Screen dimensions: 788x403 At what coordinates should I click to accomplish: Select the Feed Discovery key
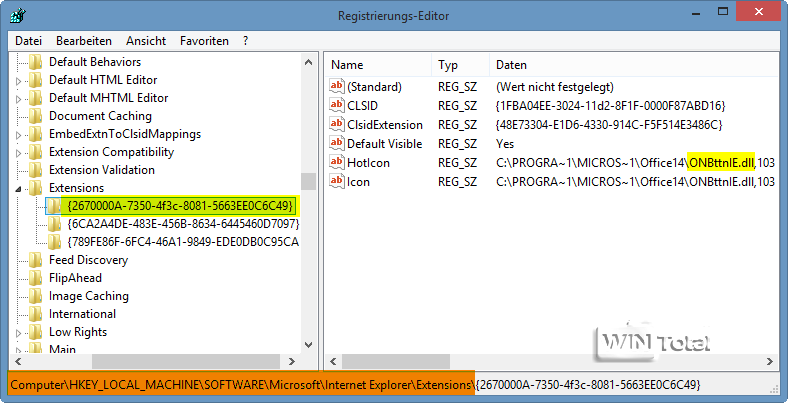(x=88, y=260)
